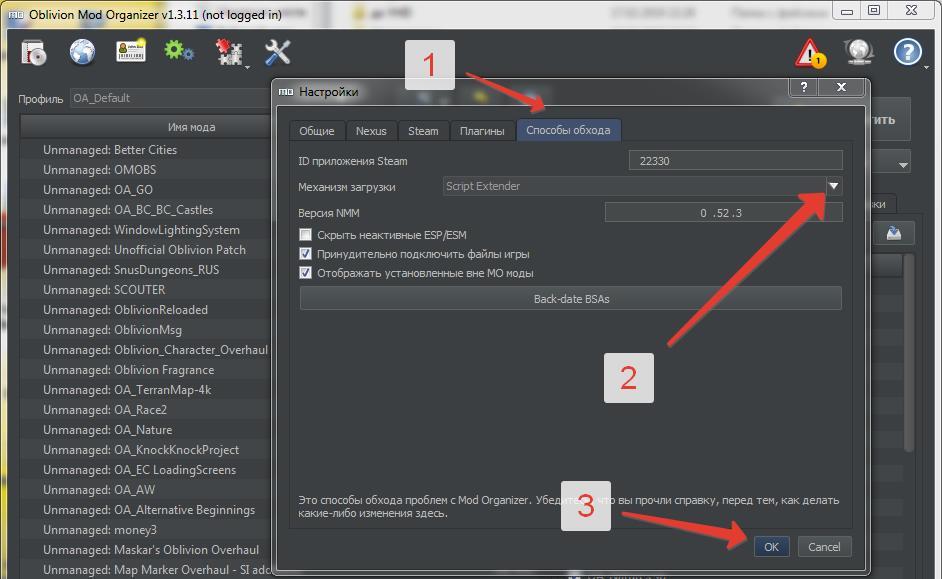Screen dimensions: 942x579
Task: Toggle 'Отображать установленные вне МО моды' checkbox
Action: (x=306, y=273)
